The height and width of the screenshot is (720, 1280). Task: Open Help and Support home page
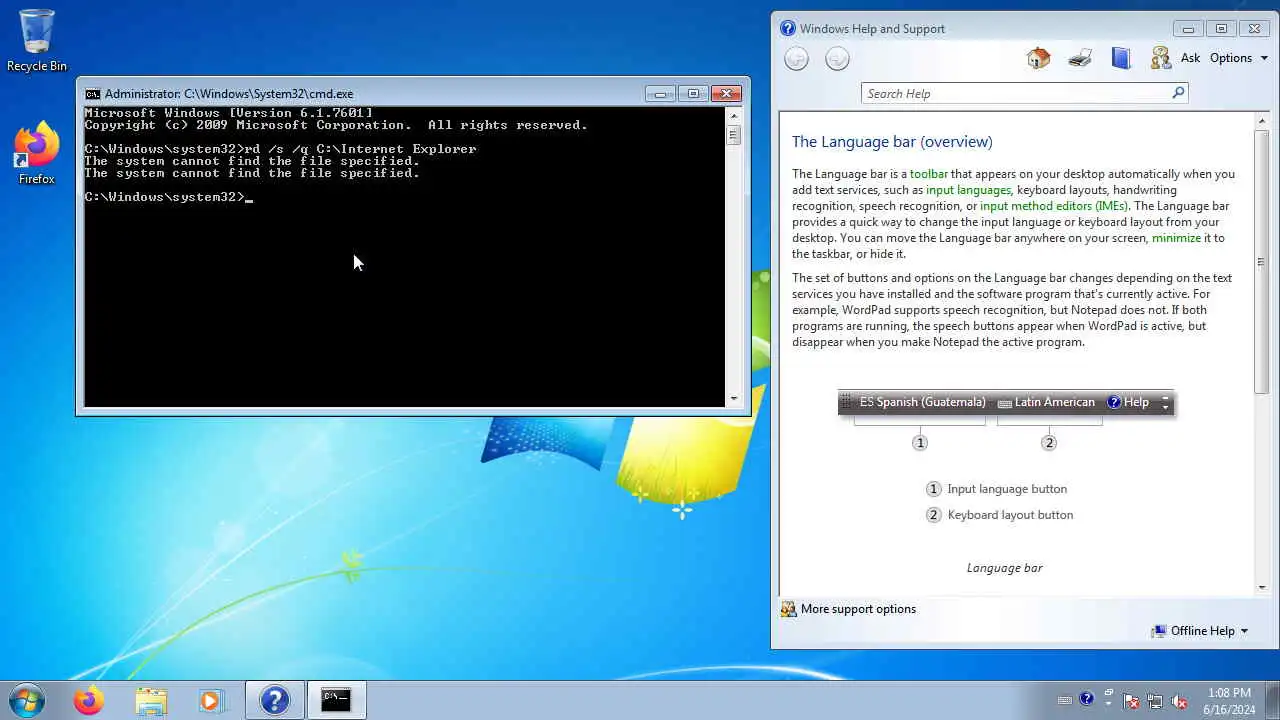(1038, 58)
